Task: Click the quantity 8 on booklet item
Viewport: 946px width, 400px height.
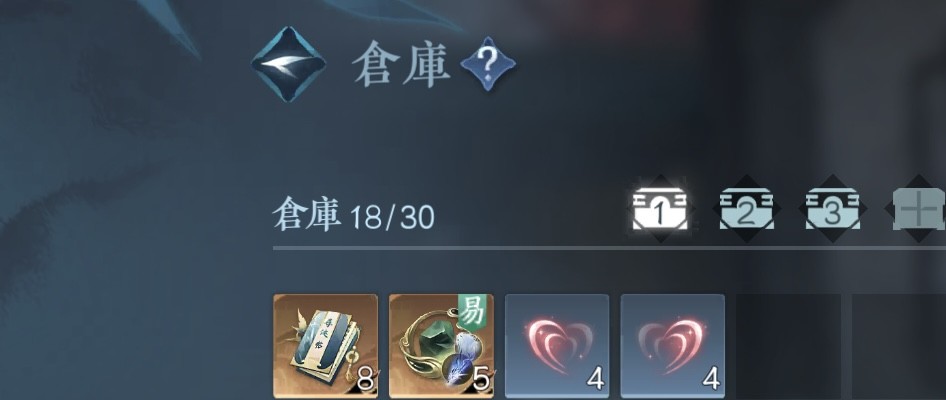Action: [364, 381]
